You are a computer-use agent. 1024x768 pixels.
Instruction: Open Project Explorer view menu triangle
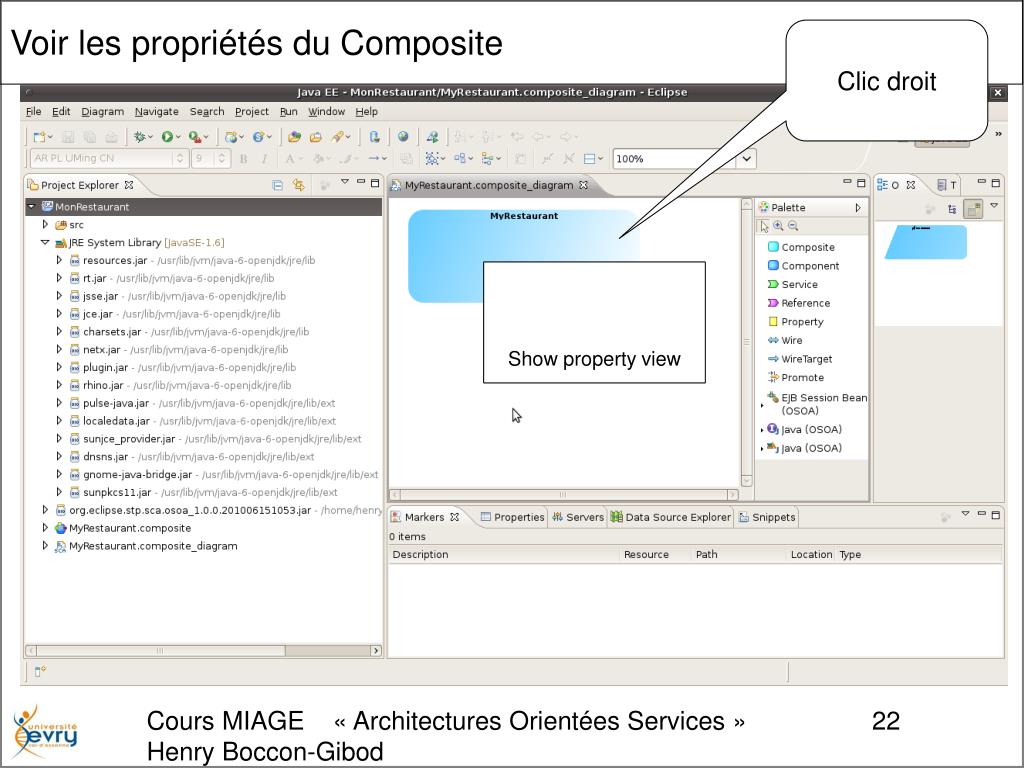pyautogui.click(x=345, y=182)
